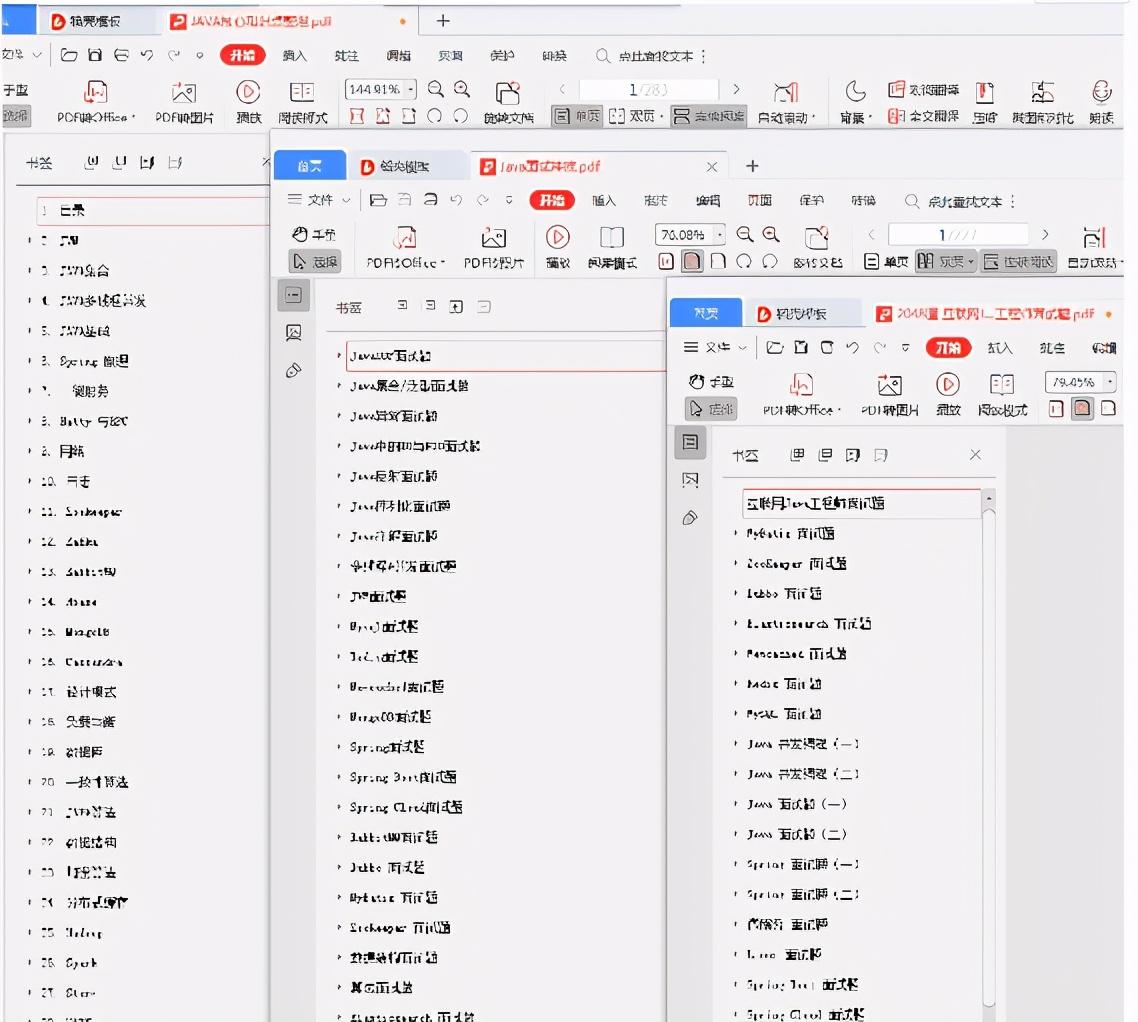The image size is (1138, 1022).
Task: Click bookmark side panel icon in front window
Action: (x=690, y=442)
